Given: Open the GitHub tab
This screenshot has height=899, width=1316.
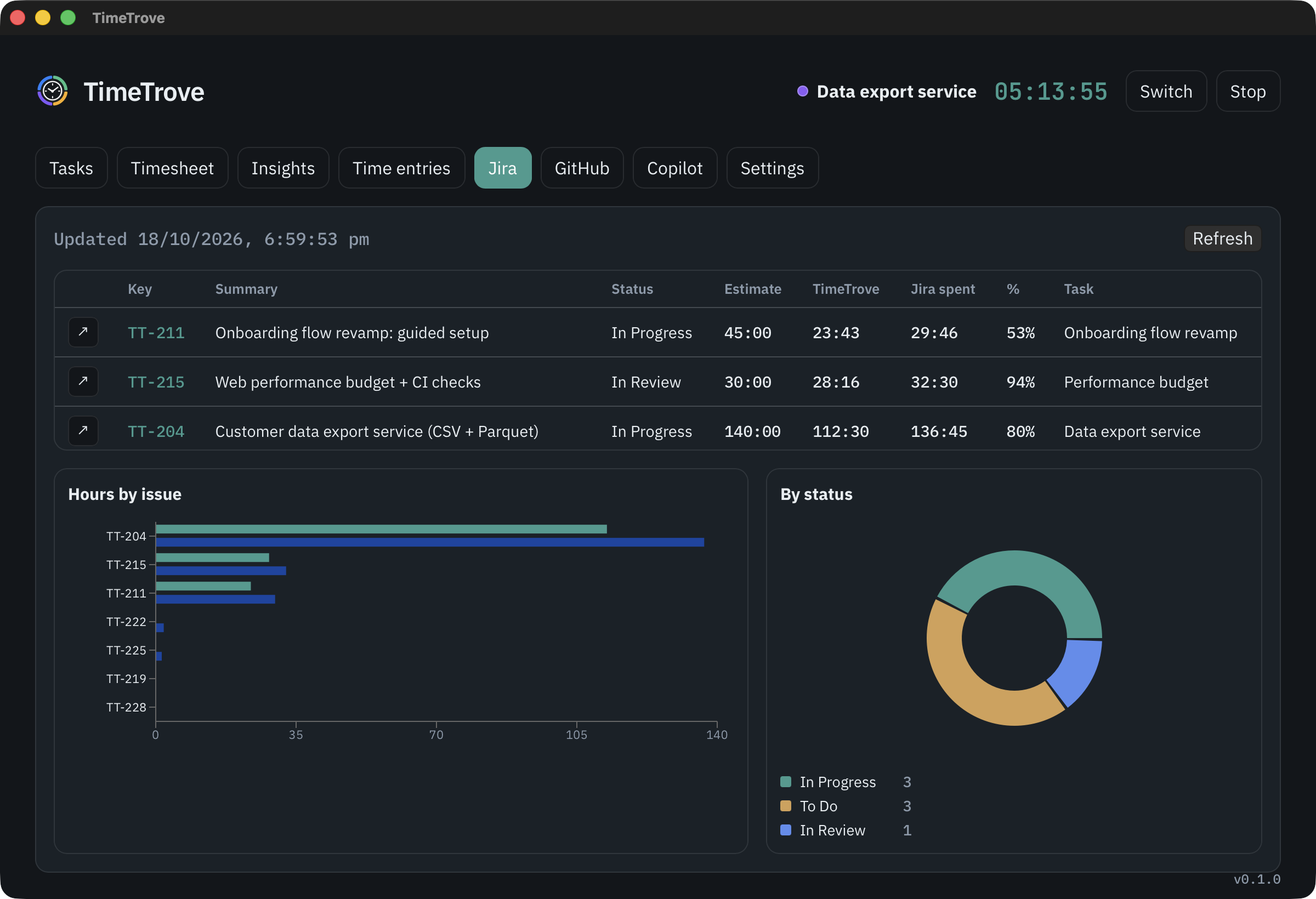Looking at the screenshot, I should tap(582, 168).
